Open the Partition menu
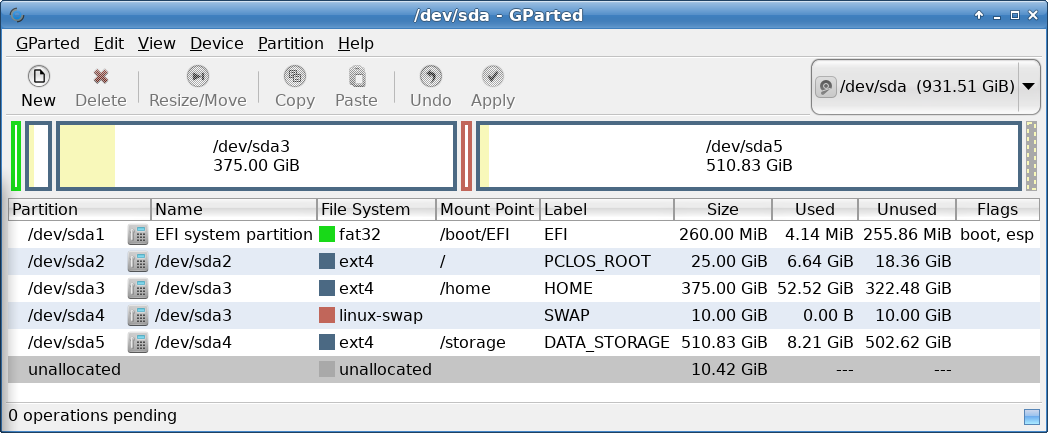This screenshot has width=1048, height=433. [x=291, y=43]
